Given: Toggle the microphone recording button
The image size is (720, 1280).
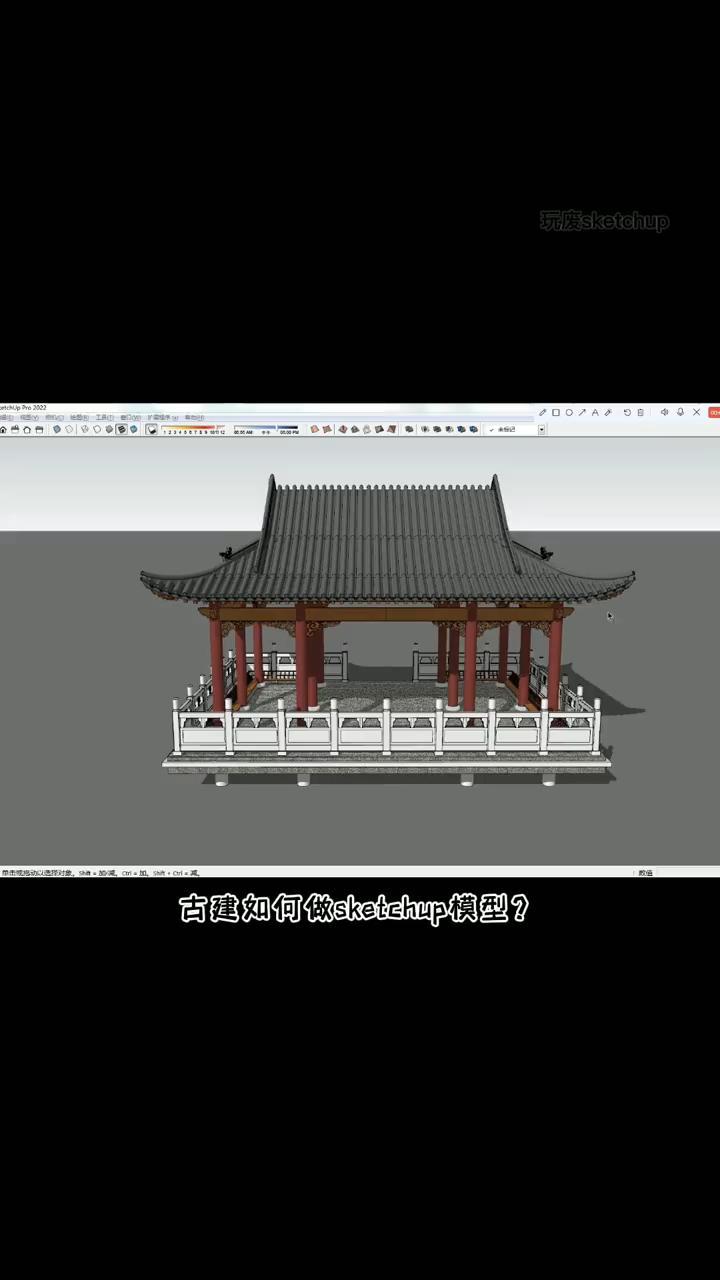Looking at the screenshot, I should pos(680,412).
